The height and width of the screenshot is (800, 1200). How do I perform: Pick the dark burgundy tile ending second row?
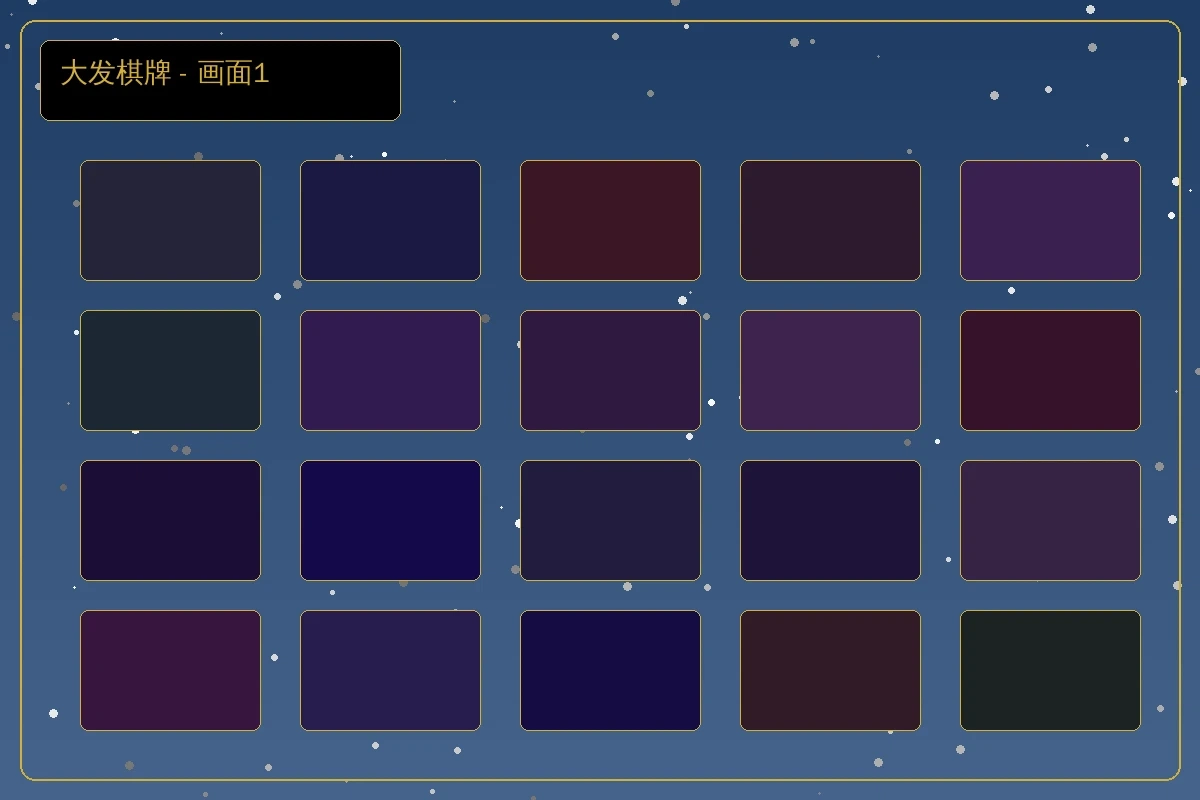[x=1050, y=370]
